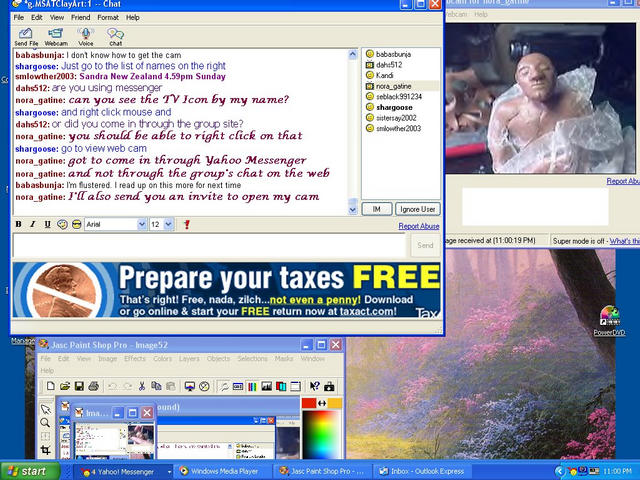The image size is (640, 480).
Task: Open the Masks menu in Paint Shop Pro
Action: pos(284,358)
